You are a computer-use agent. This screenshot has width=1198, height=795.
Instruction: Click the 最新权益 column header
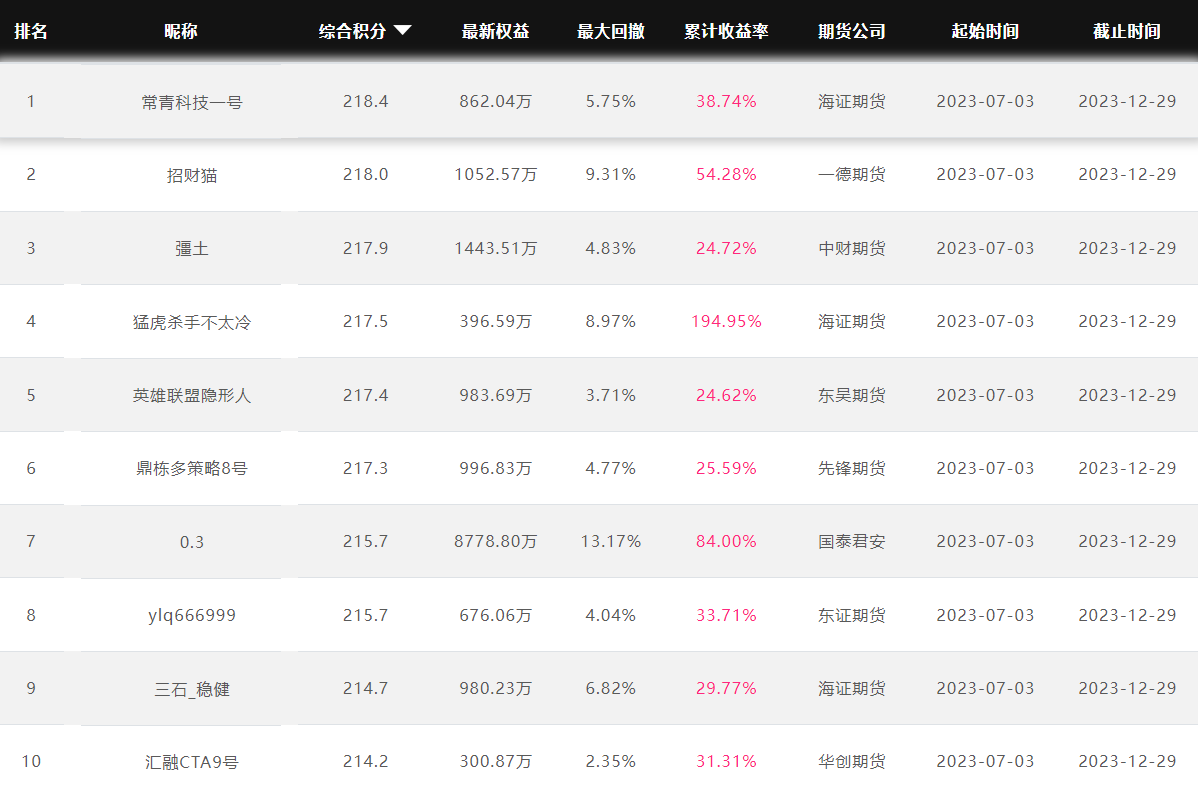coord(495,31)
